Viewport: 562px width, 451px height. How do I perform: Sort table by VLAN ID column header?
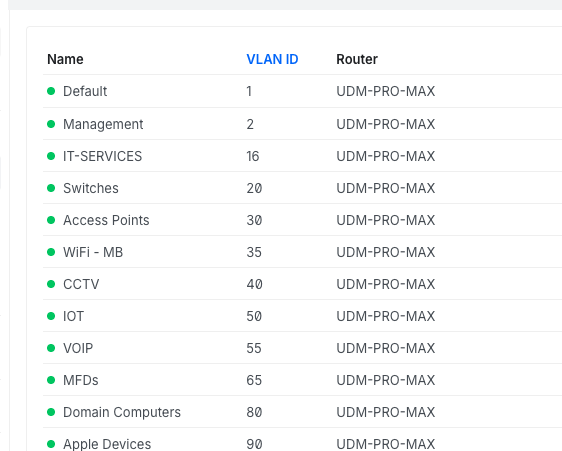coord(272,59)
